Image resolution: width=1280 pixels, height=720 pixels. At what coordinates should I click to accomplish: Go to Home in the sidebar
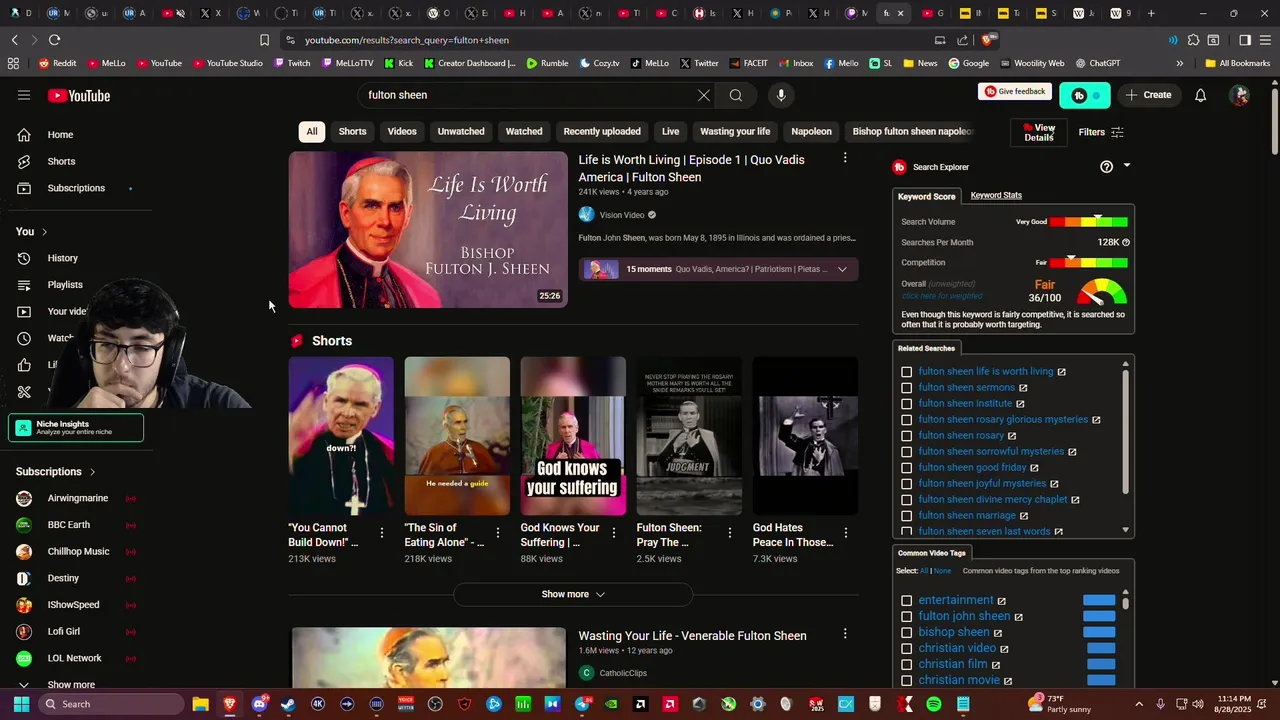(60, 135)
